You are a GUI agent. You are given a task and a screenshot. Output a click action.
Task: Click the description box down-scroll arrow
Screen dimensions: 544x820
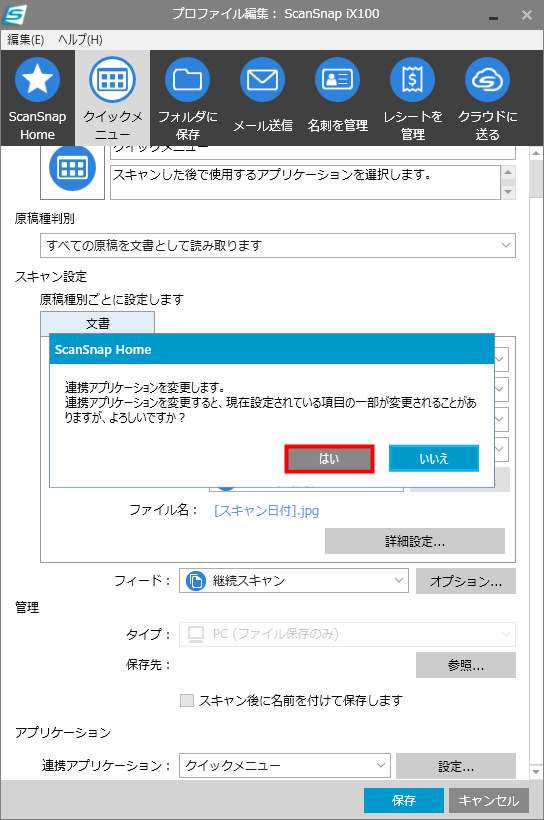(x=508, y=192)
